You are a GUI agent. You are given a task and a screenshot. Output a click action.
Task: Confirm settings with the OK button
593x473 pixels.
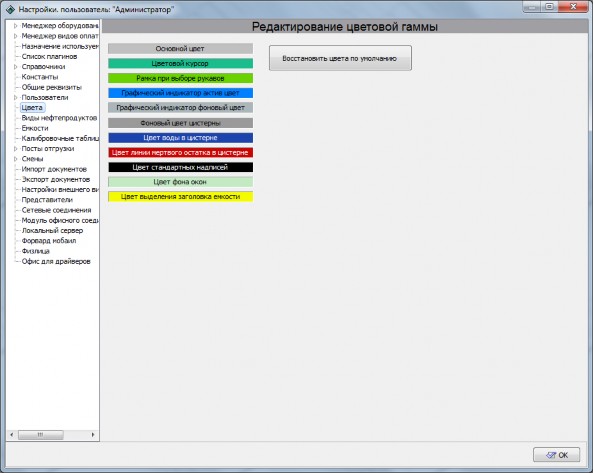[x=556, y=455]
